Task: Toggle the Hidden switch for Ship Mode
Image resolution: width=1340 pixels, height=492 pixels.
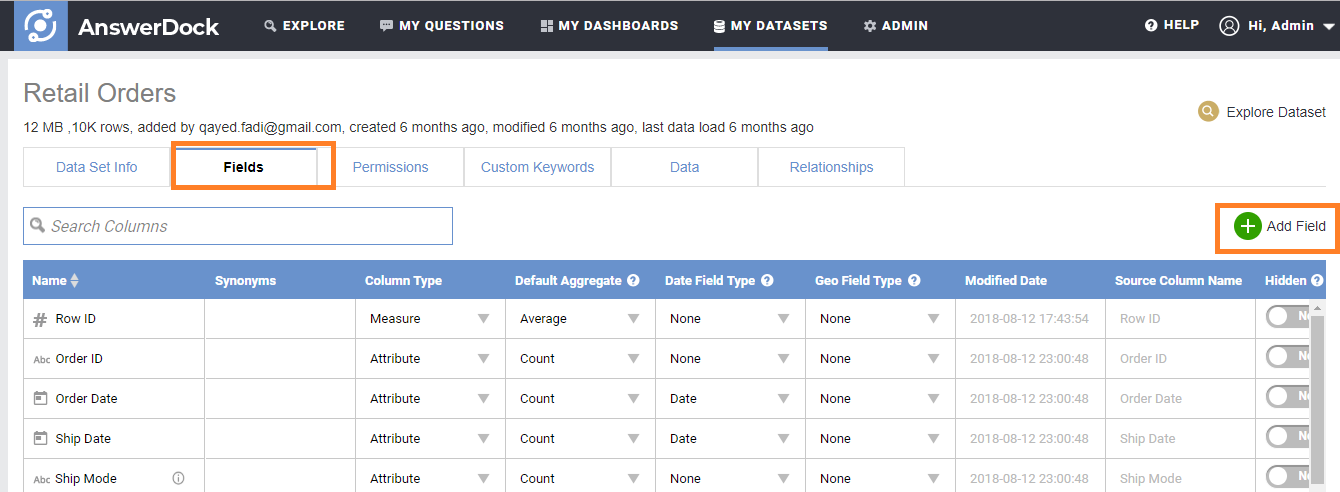Action: [1288, 477]
